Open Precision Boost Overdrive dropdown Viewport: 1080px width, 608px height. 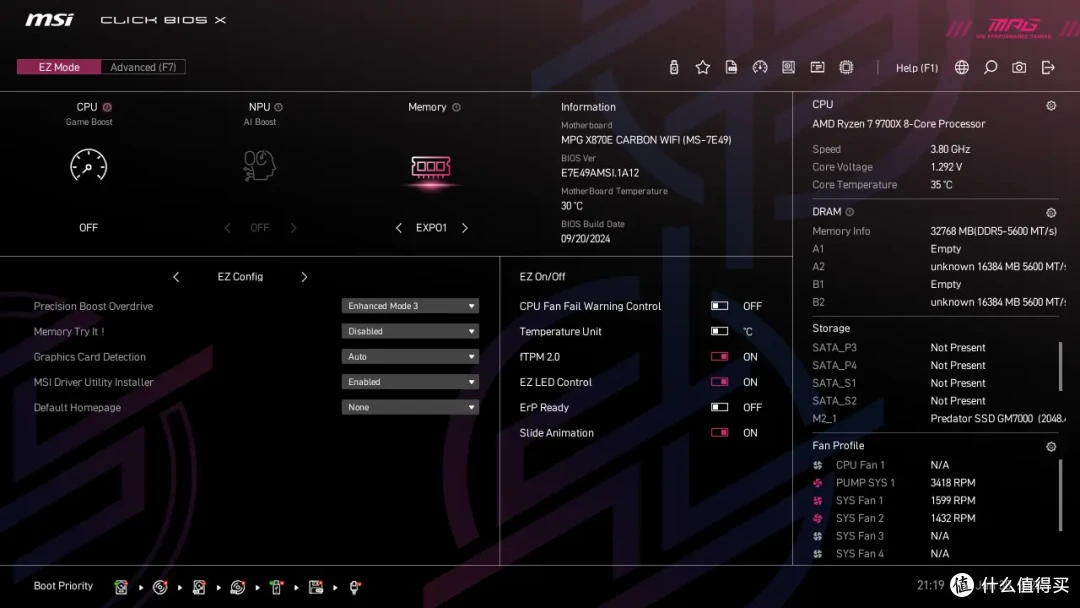tap(410, 306)
